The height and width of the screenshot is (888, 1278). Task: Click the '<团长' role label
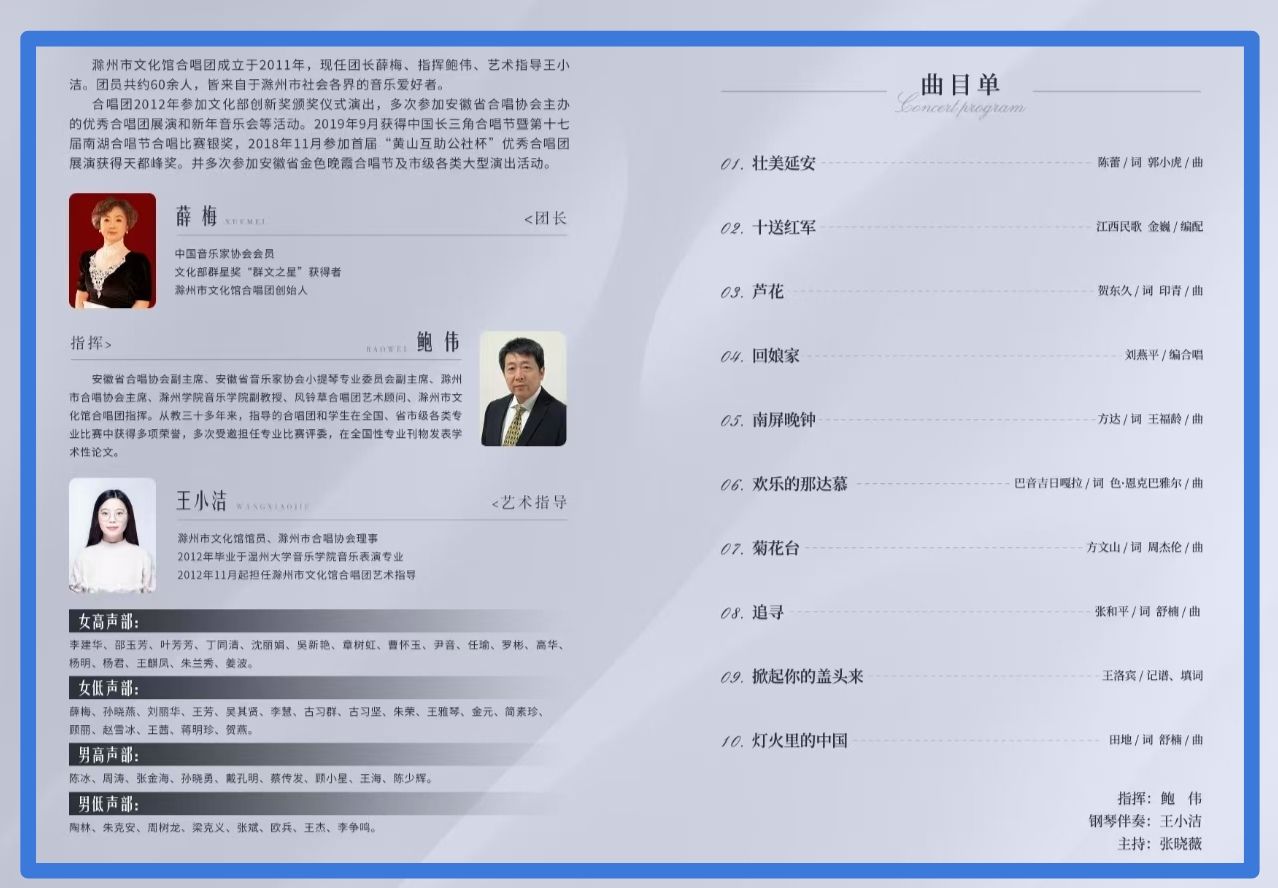pos(545,218)
